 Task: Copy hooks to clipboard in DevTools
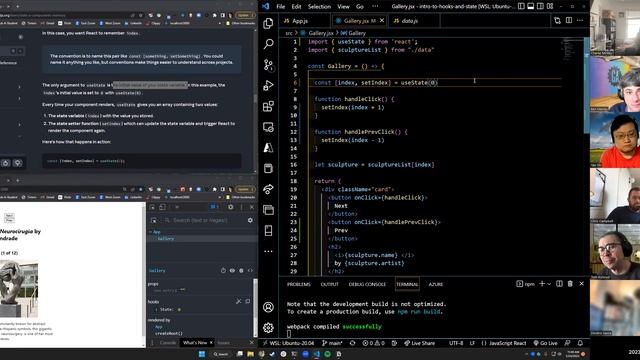tap(248, 301)
